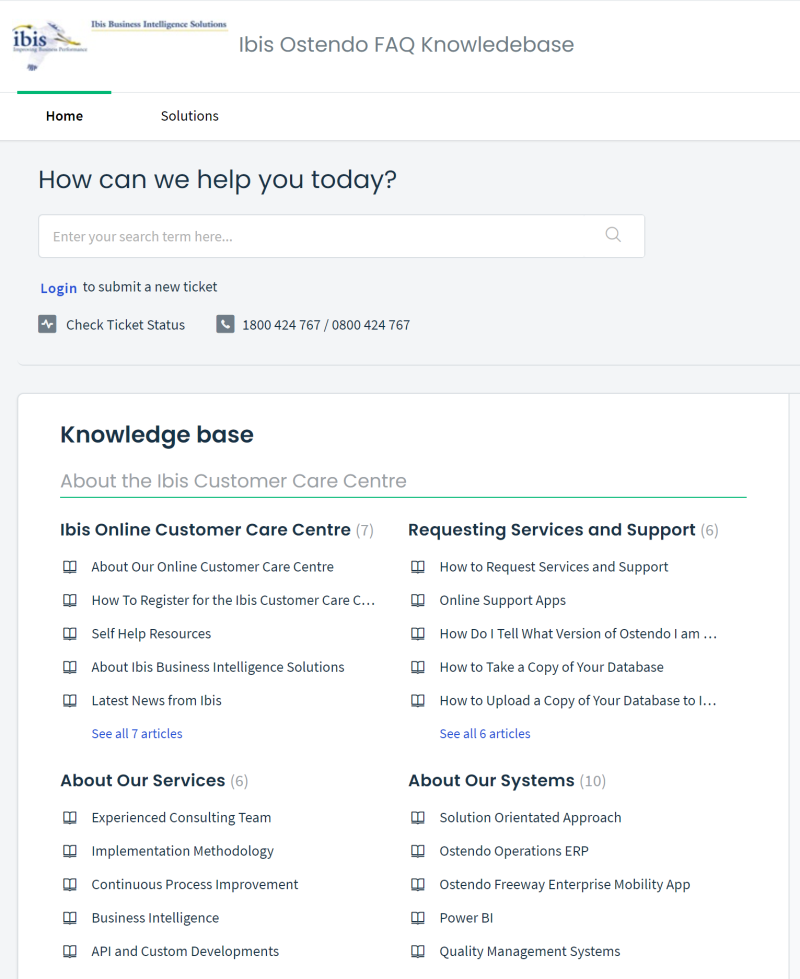Click book icon beside Online Support Apps
This screenshot has height=979, width=800.
(418, 600)
